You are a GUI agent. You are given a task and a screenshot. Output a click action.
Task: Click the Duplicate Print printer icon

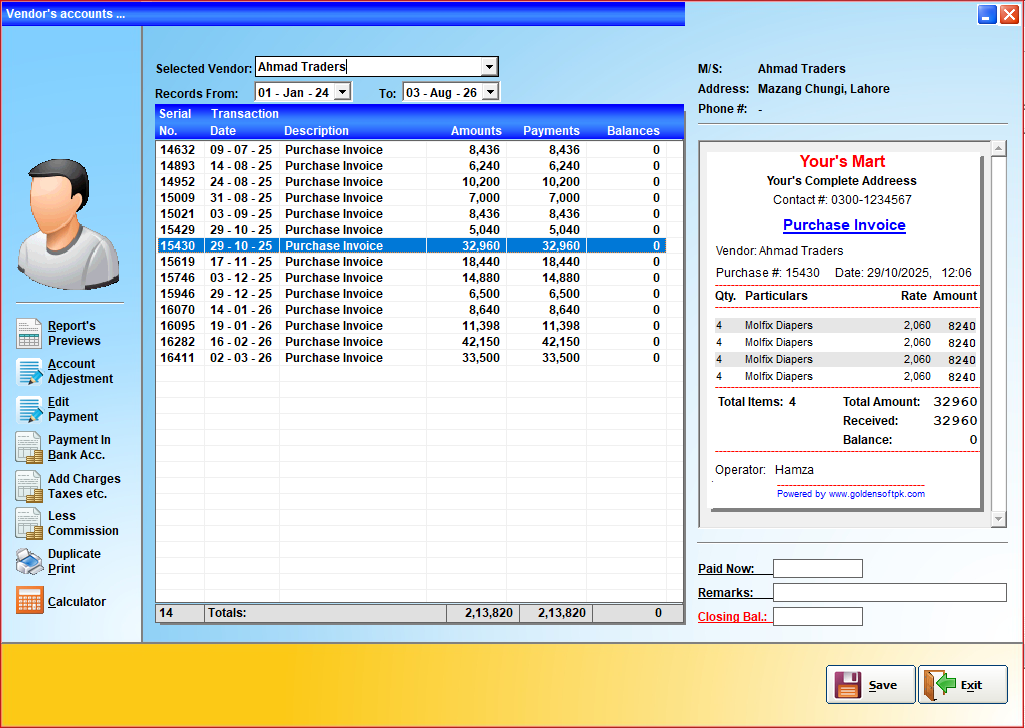29,561
